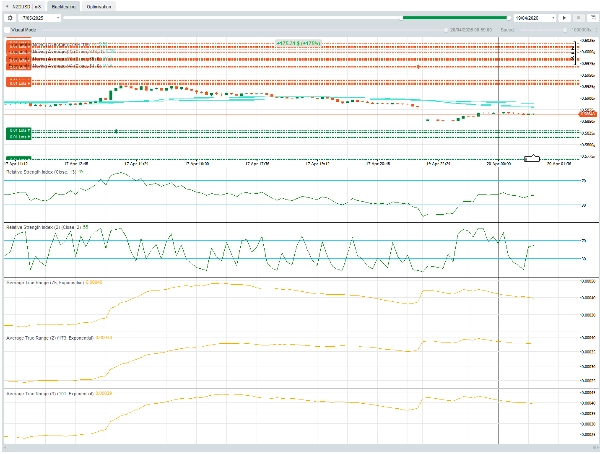This screenshot has width=600, height=454.
Task: Open the trading symbol dropdown
Action: 40,18
